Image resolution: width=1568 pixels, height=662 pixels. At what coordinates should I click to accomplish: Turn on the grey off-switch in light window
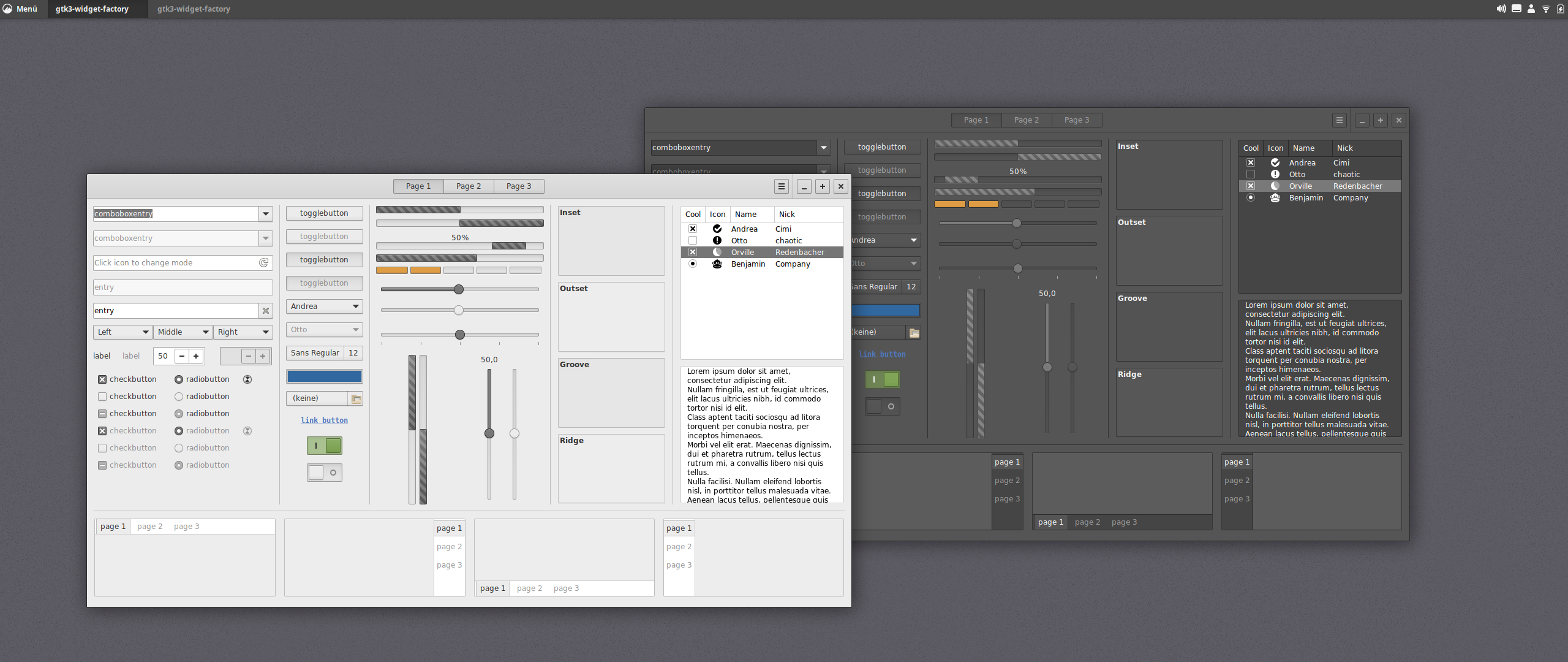[x=325, y=473]
